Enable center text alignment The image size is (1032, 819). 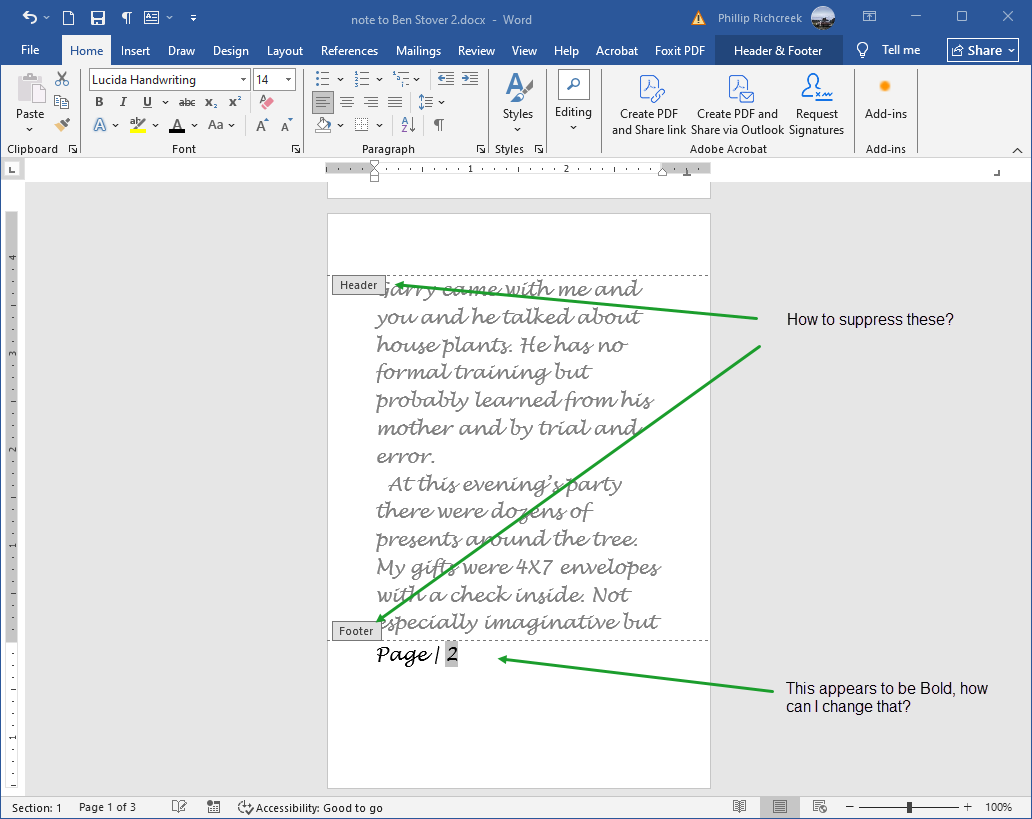tap(346, 101)
